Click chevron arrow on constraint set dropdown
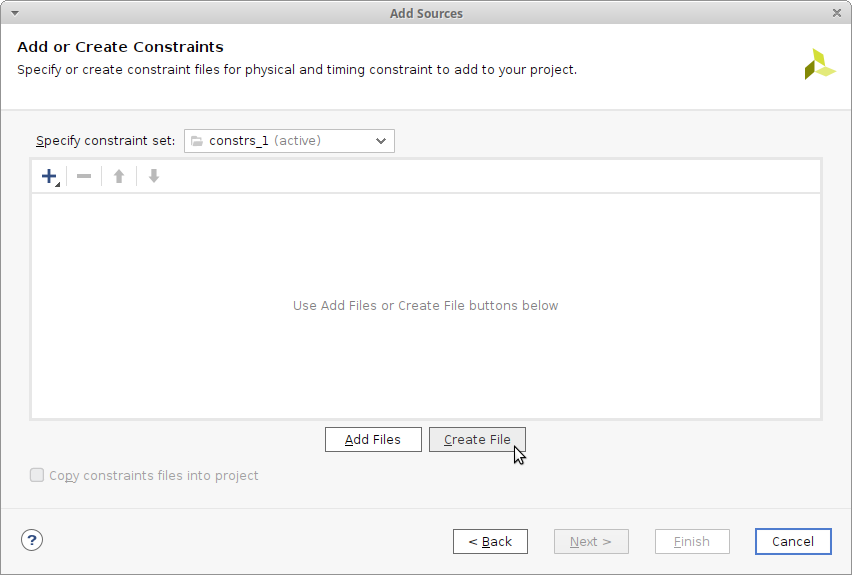This screenshot has width=852, height=575. coord(381,141)
